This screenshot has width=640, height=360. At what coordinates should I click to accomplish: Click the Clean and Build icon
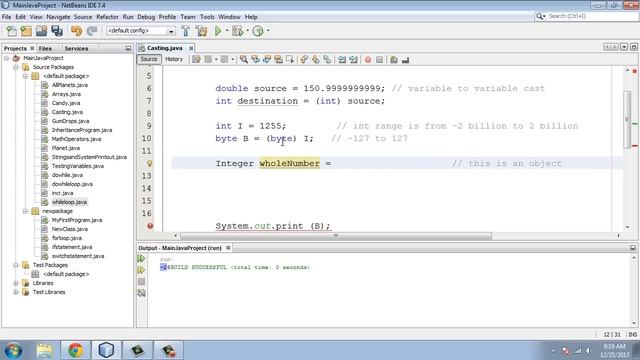pyautogui.click(x=201, y=31)
